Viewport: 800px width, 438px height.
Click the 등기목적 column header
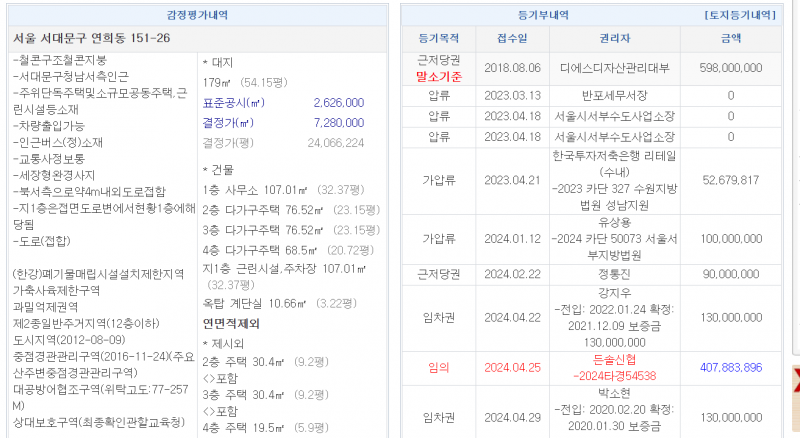(x=435, y=39)
